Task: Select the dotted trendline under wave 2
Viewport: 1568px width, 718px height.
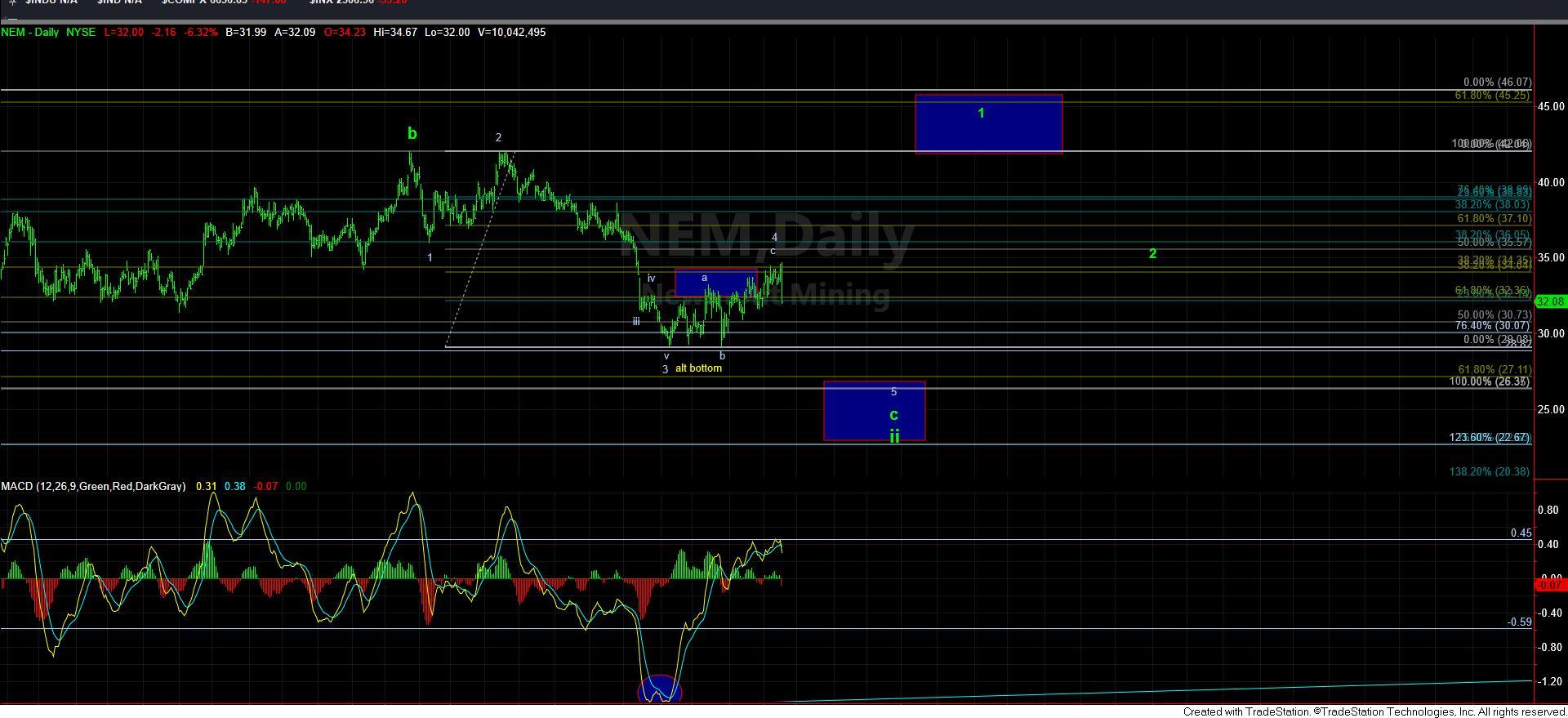Action: coord(481,249)
